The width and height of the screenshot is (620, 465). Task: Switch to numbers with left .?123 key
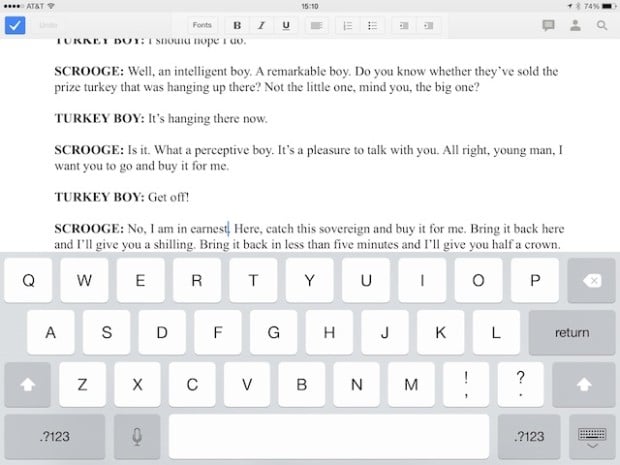coord(55,437)
